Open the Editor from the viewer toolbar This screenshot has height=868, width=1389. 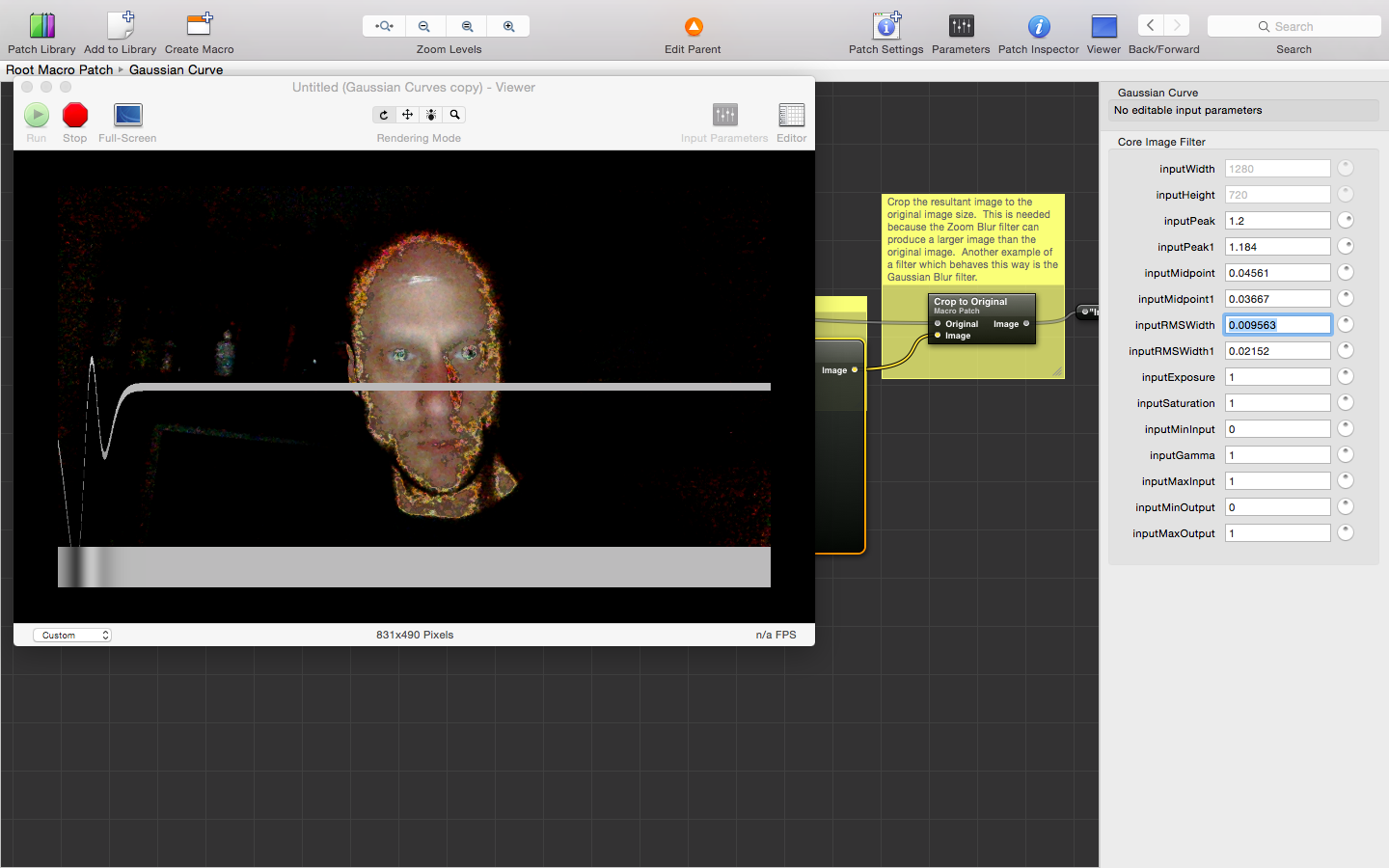pos(791,116)
